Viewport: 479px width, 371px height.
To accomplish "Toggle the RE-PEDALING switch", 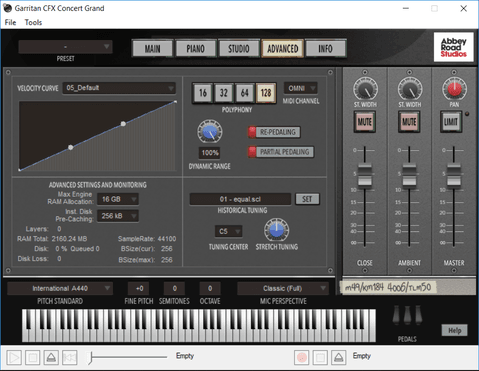I will (274, 132).
